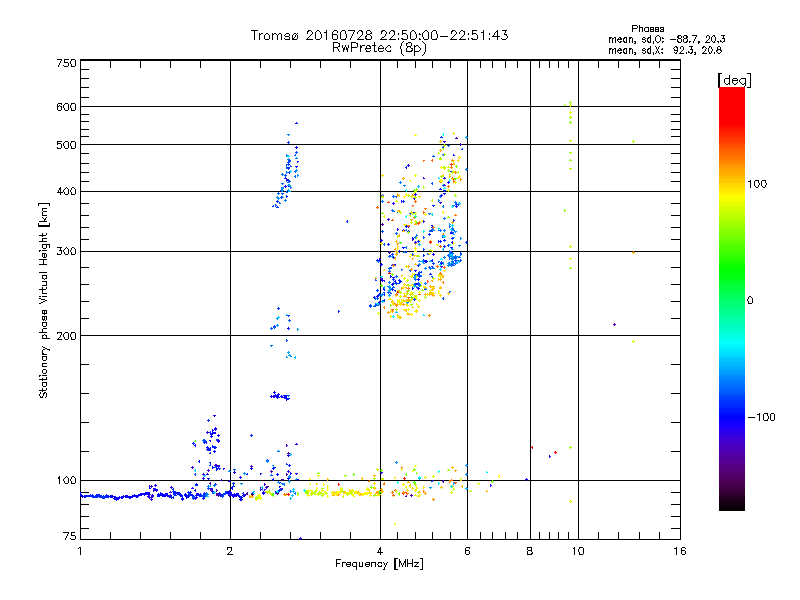Click the green region of the colorbar
Image resolution: width=800 pixels, height=600 pixels.
(x=732, y=270)
